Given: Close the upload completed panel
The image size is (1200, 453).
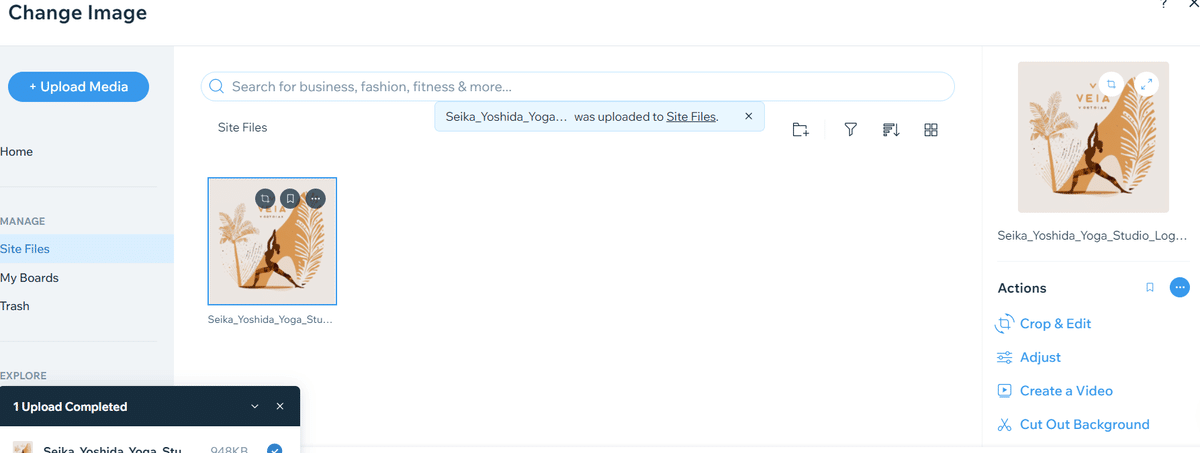Looking at the screenshot, I should (x=280, y=407).
